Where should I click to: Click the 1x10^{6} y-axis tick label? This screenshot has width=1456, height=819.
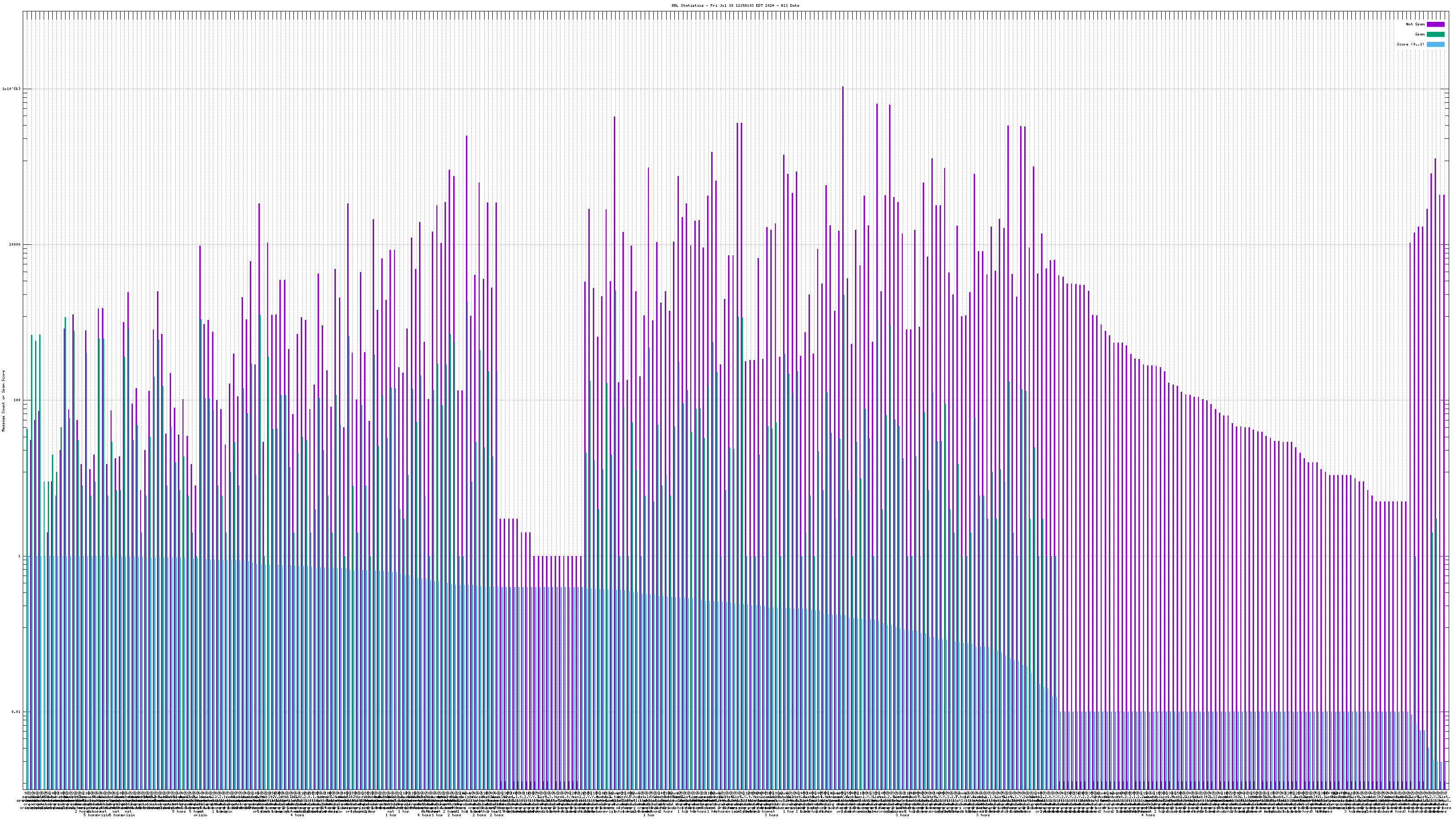[x=11, y=89]
